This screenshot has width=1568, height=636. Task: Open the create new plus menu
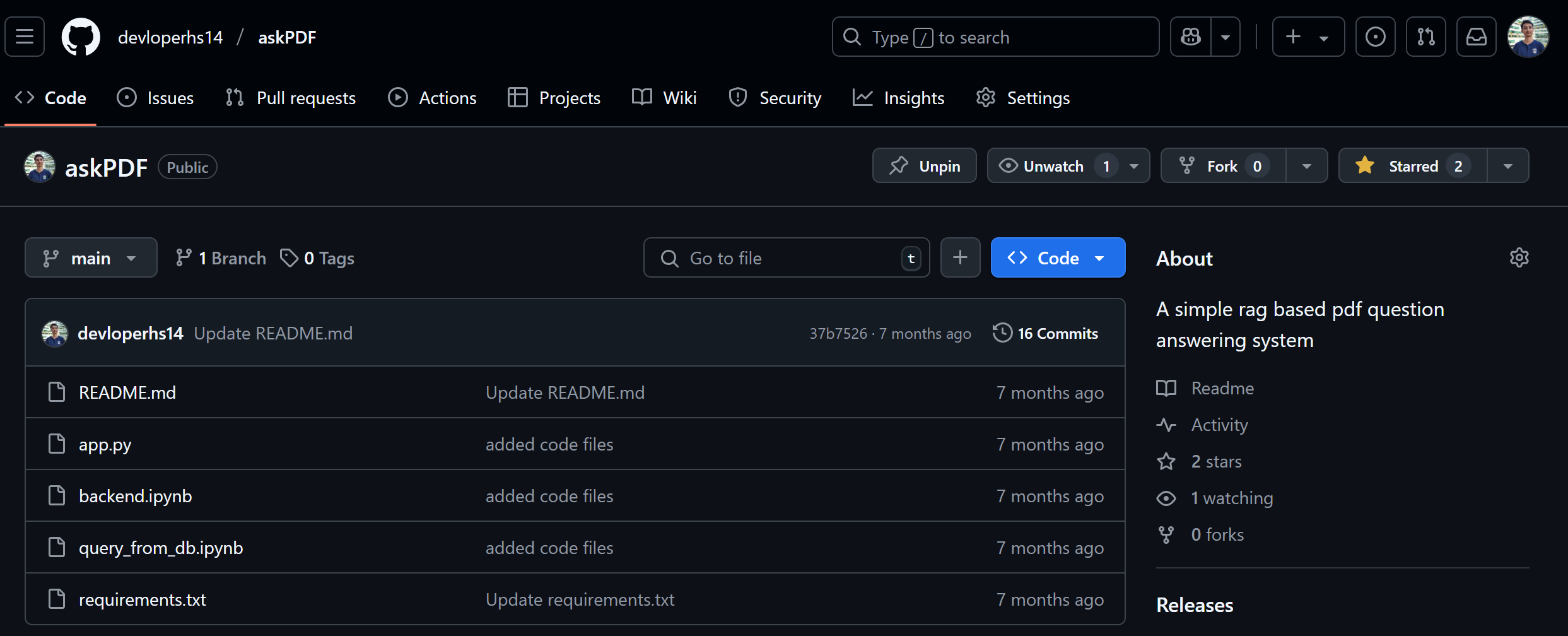point(1308,37)
